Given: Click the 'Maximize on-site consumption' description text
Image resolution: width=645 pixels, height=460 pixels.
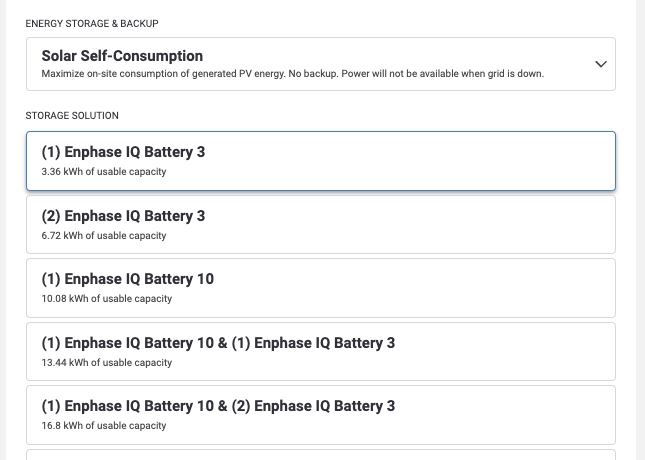Looking at the screenshot, I should coord(292,74).
